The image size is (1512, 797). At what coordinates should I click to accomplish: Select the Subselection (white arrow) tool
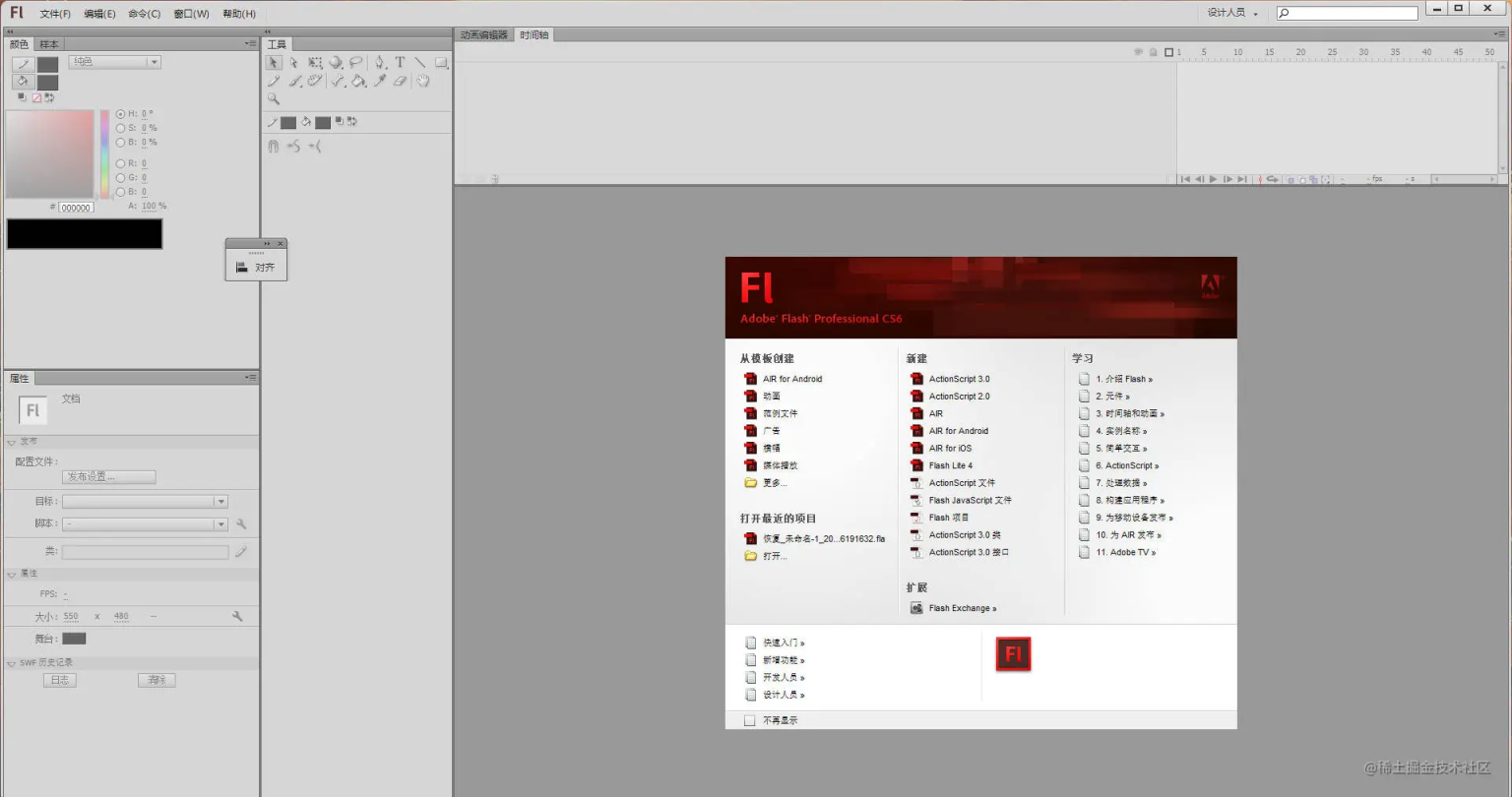pos(293,62)
